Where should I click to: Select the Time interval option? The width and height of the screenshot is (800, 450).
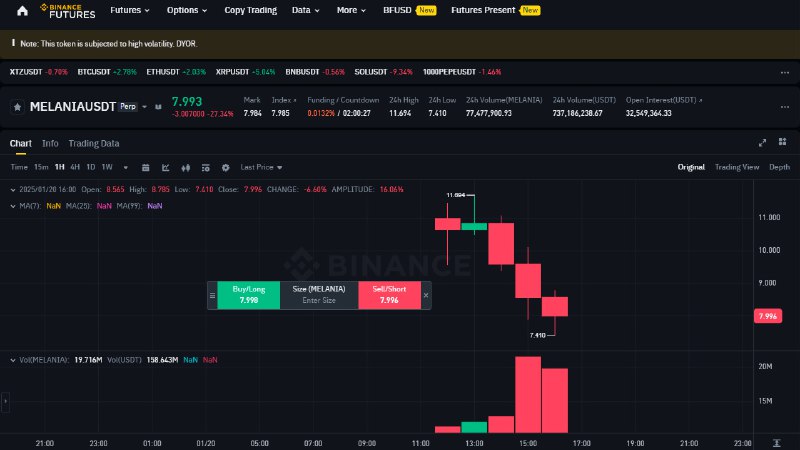[19, 167]
